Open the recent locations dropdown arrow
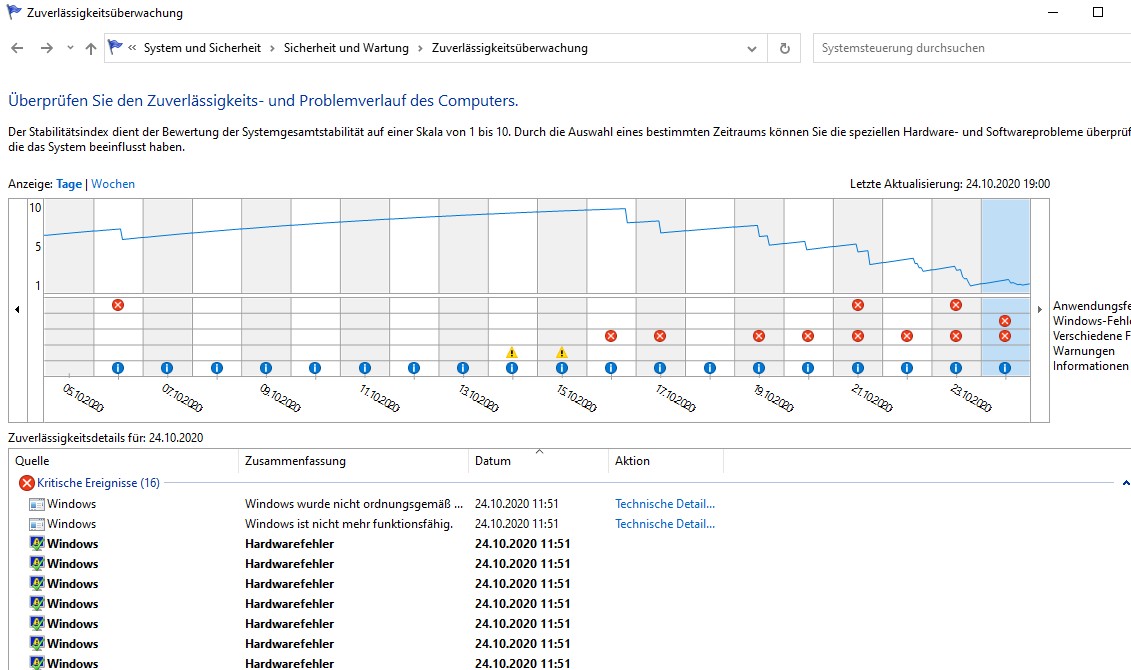The image size is (1131, 670). pos(70,48)
